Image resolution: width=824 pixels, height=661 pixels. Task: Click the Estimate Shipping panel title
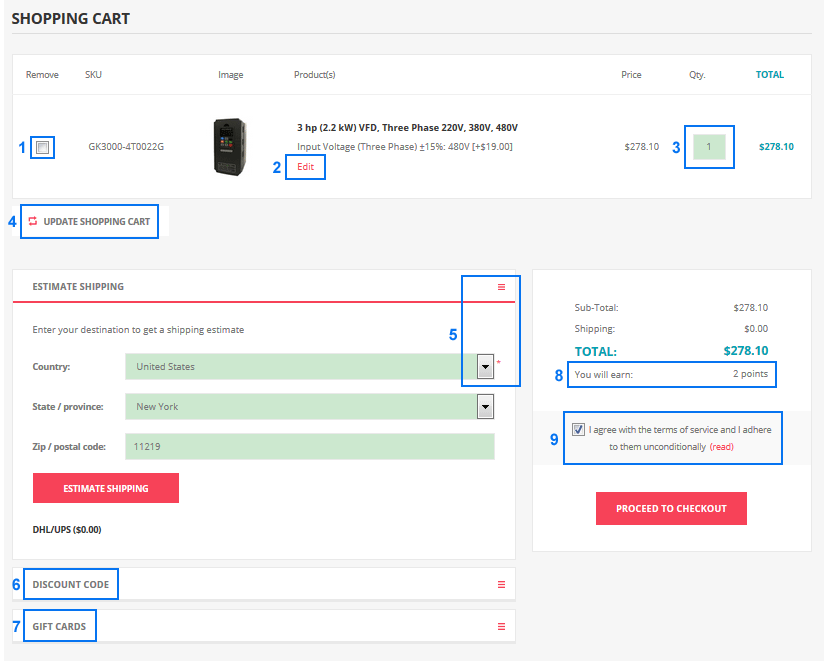[78, 286]
